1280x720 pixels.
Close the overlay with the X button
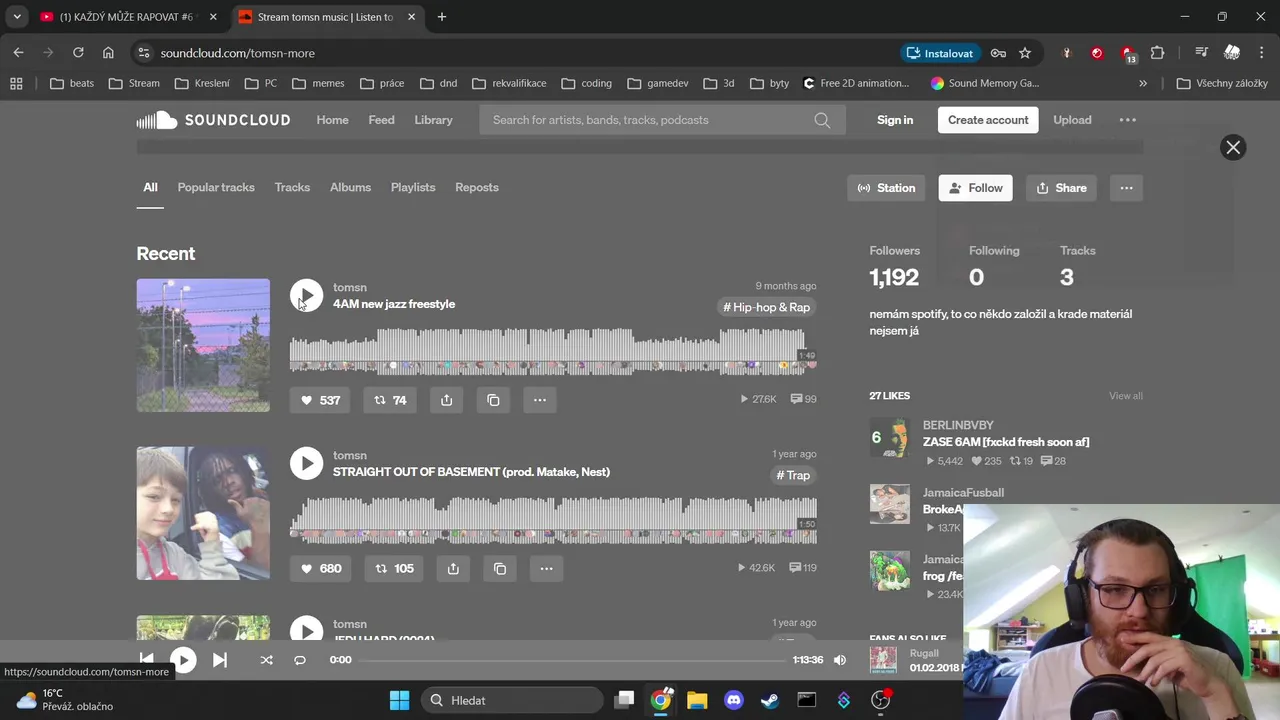[1233, 147]
